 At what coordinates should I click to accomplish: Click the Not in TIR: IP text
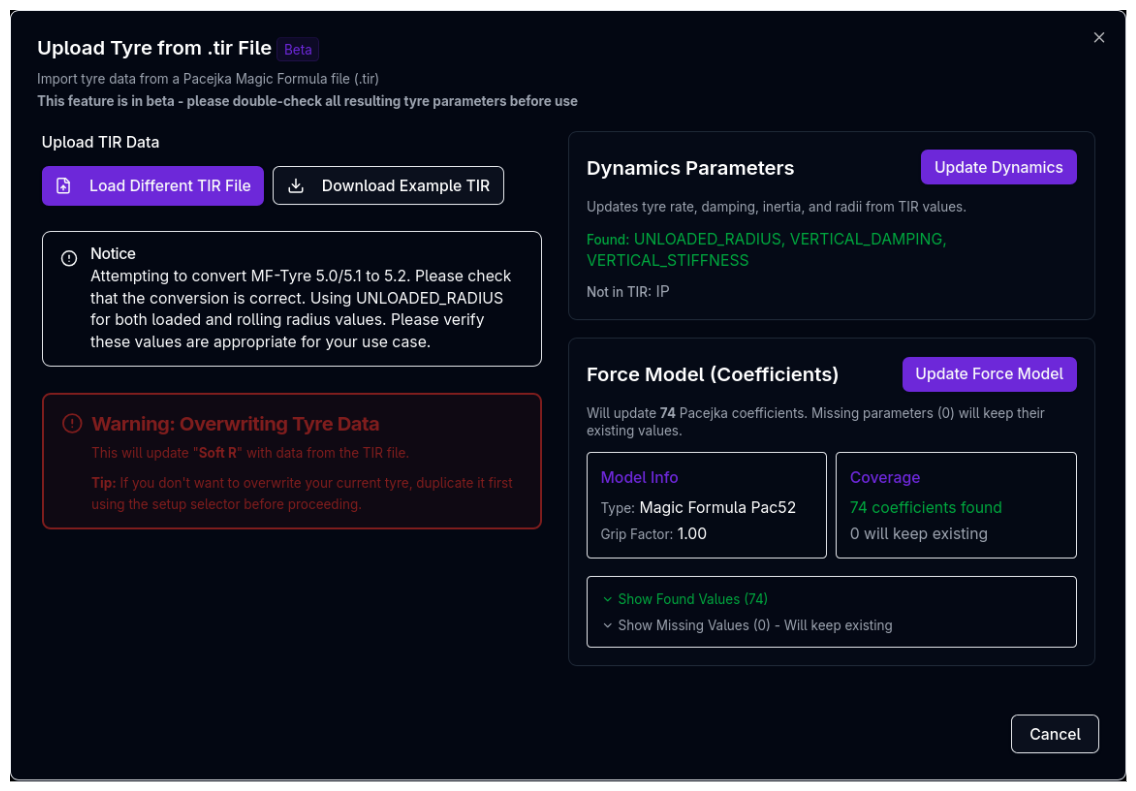pyautogui.click(x=627, y=291)
